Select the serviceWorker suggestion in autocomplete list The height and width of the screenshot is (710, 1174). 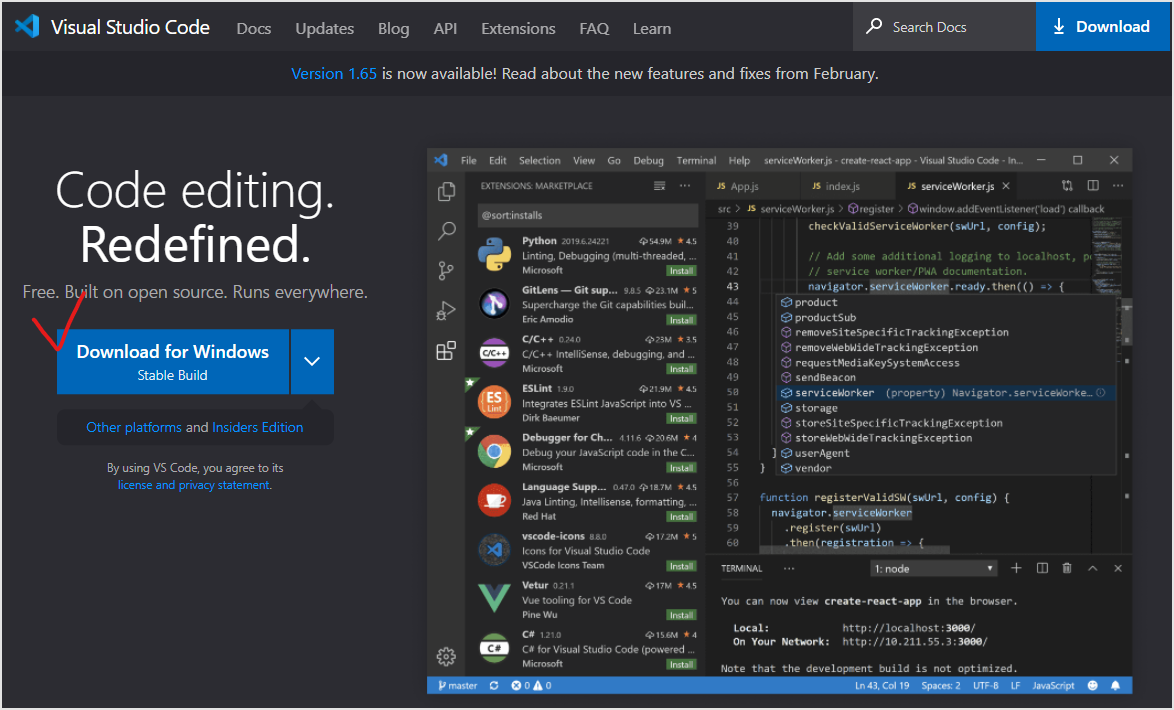tap(947, 392)
